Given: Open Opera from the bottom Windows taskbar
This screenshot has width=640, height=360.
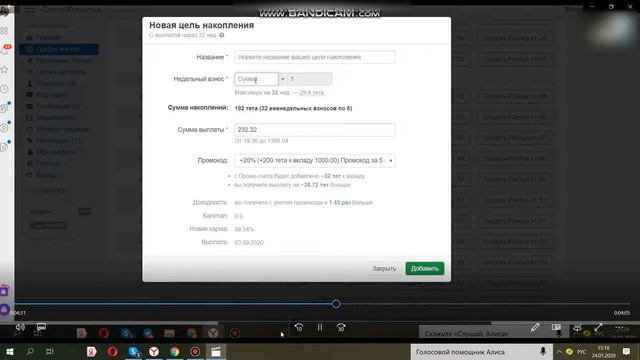Looking at the screenshot, I should [x=113, y=351].
